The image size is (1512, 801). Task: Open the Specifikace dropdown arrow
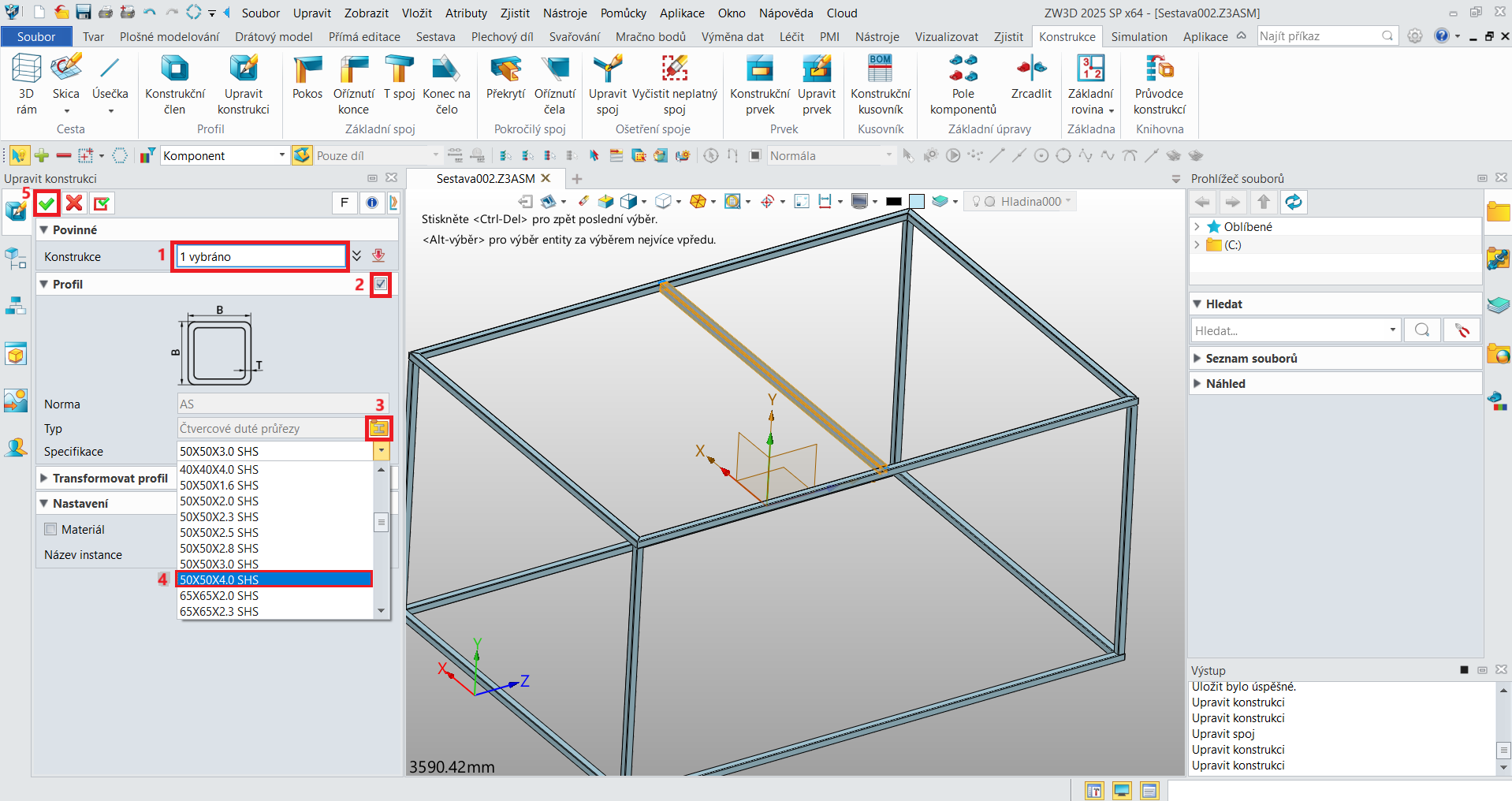coord(382,451)
